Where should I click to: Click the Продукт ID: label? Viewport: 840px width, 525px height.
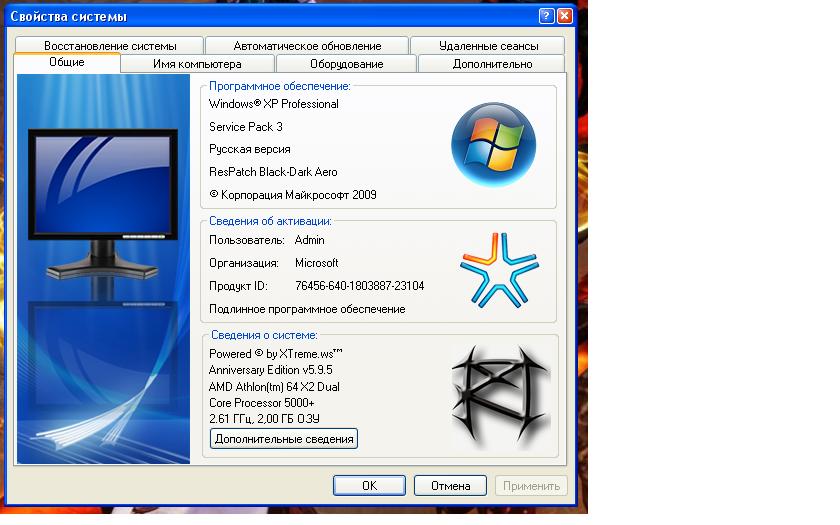238,286
